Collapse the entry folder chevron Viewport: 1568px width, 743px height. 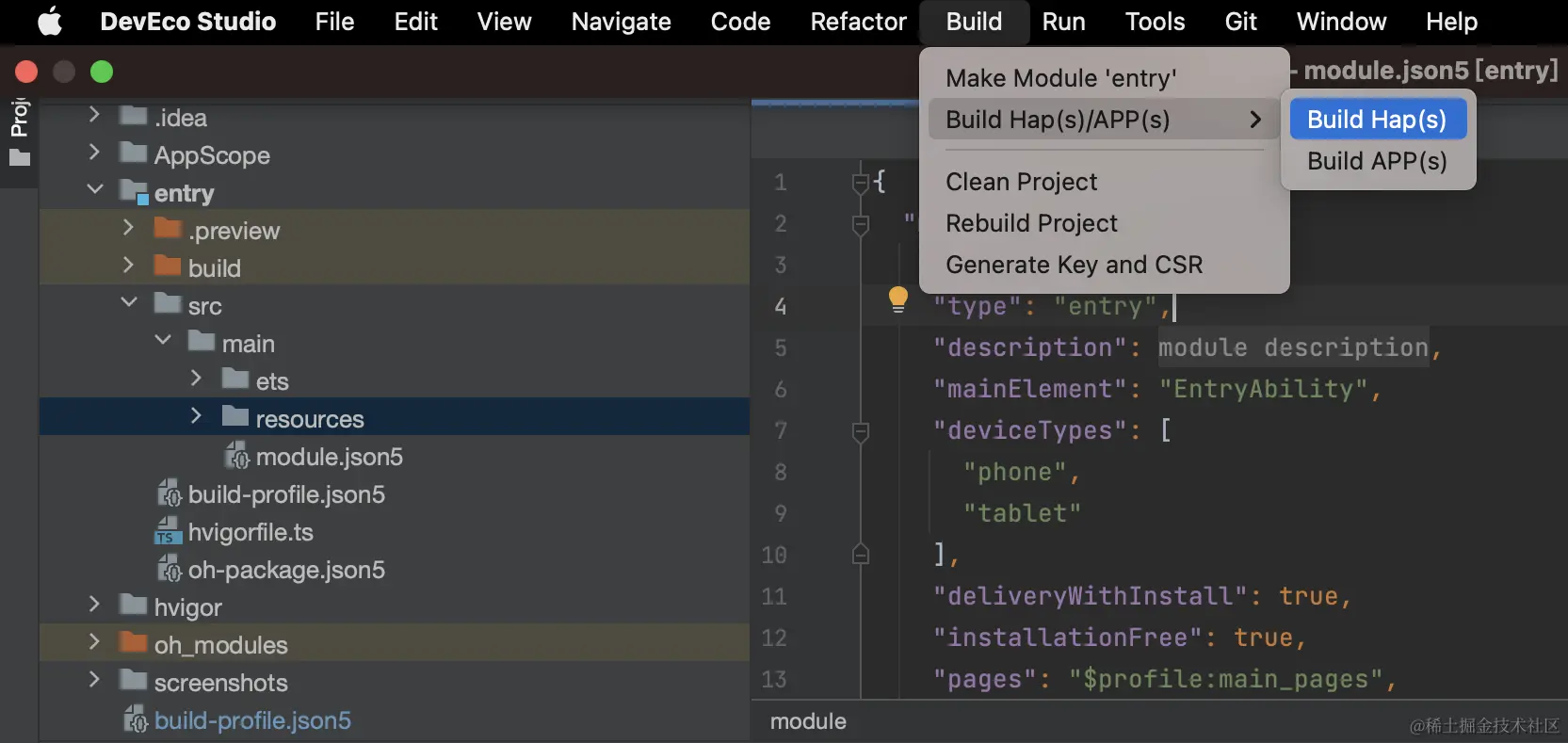pos(95,189)
